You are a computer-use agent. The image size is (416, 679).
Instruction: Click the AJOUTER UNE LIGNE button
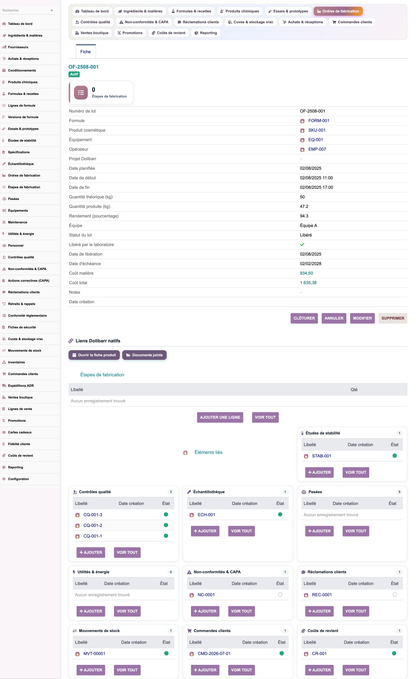click(x=220, y=417)
